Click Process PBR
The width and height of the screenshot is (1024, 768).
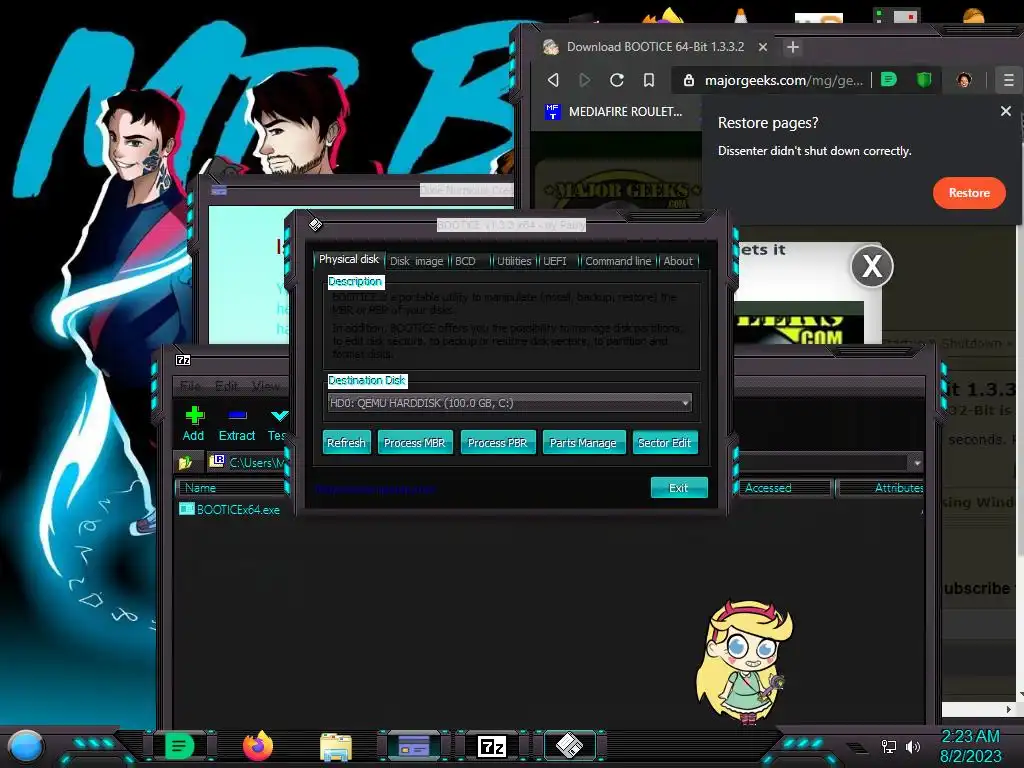coord(498,443)
